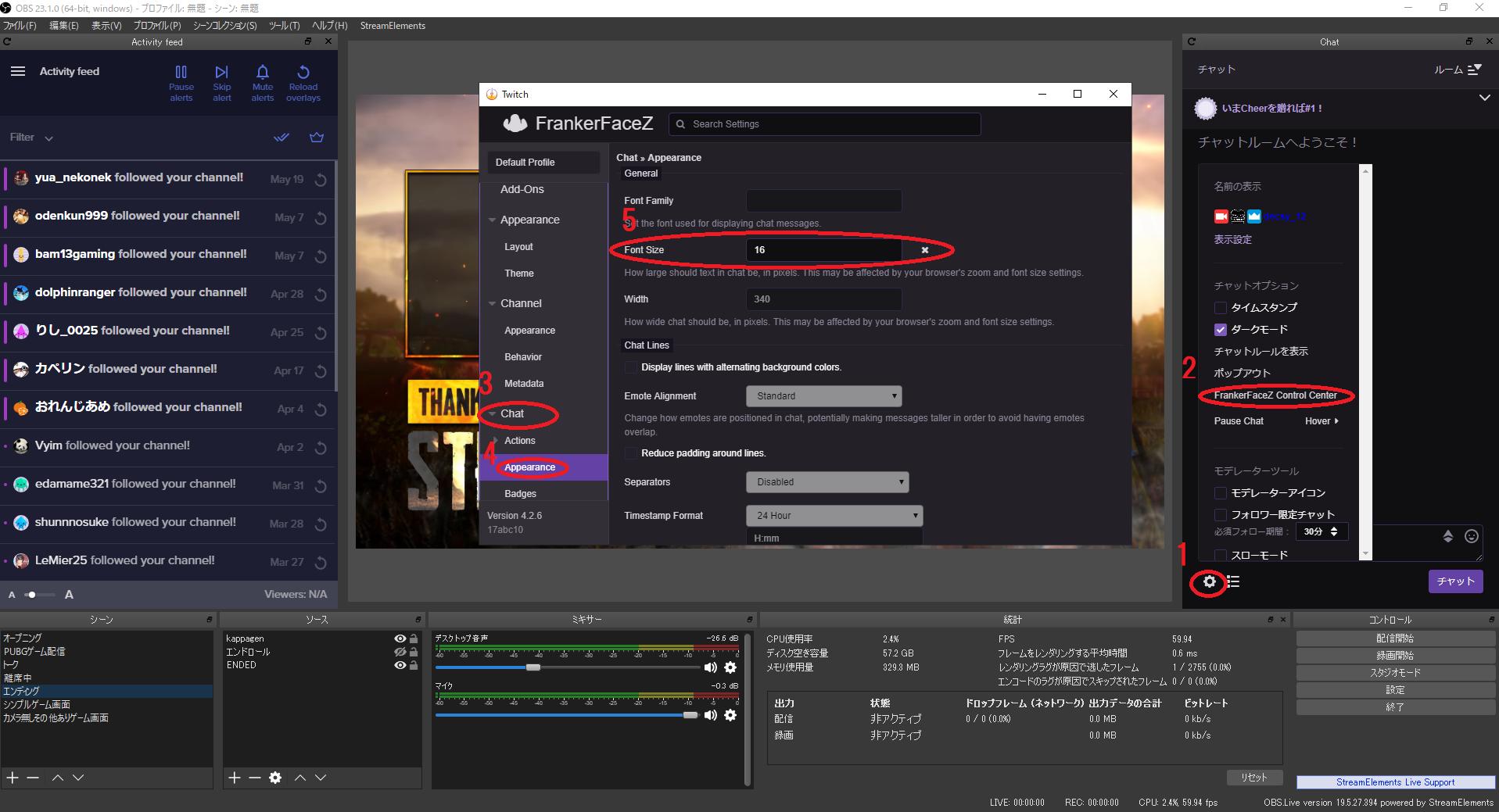Clear the Font Size field with X
Screen dimensions: 1499x812
point(924,250)
